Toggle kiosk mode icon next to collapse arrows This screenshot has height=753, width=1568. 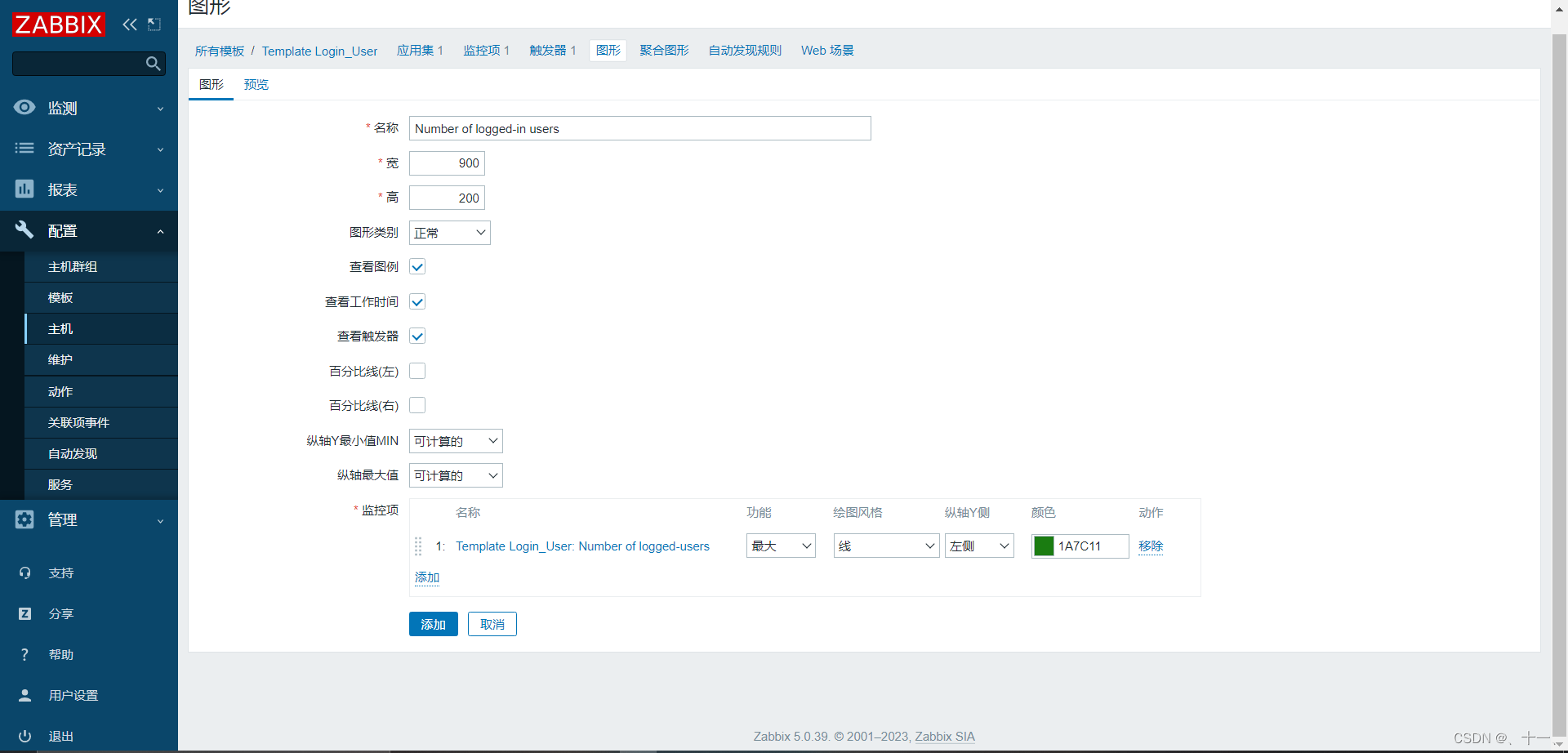coord(154,25)
